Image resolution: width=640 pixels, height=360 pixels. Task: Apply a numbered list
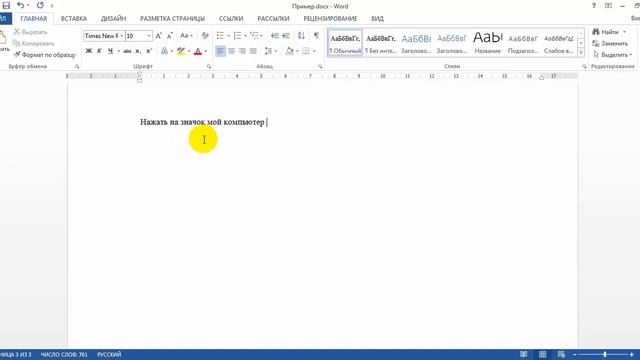(237, 36)
